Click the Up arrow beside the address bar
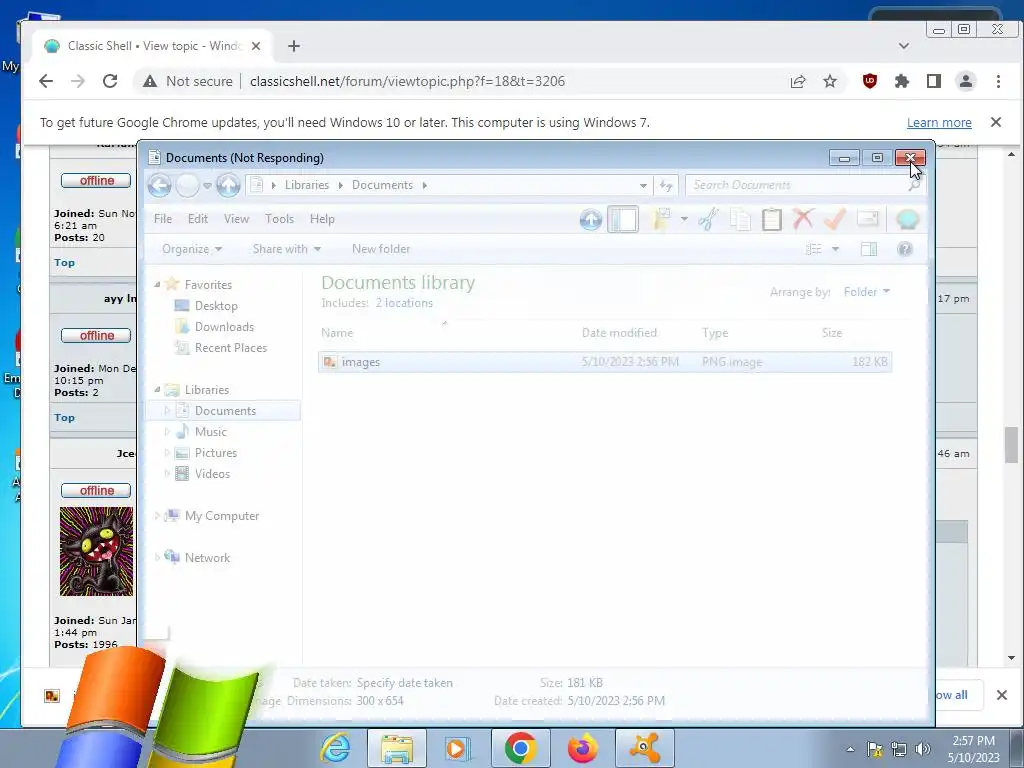This screenshot has width=1024, height=768. (x=229, y=185)
